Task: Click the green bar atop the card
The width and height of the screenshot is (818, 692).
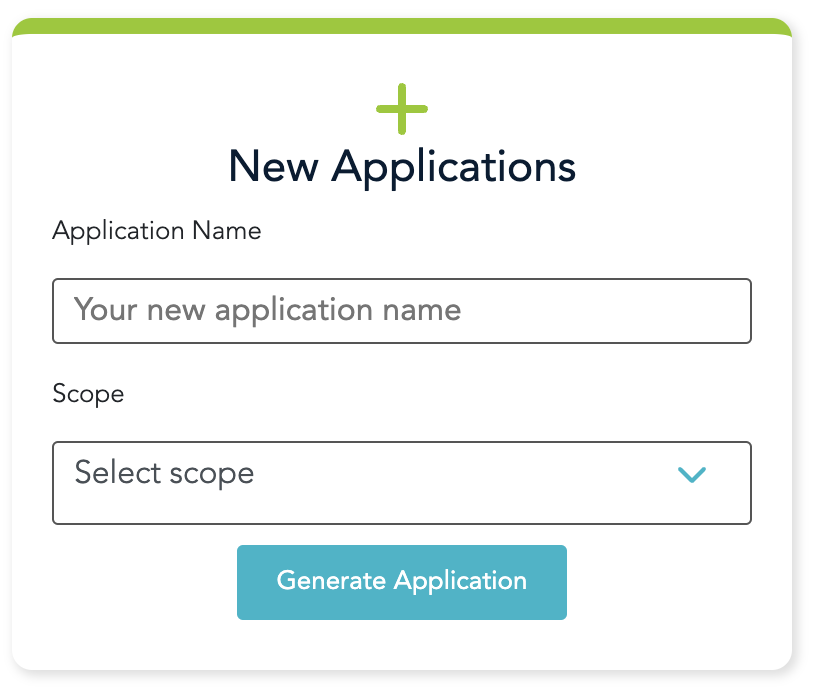Action: (x=401, y=27)
